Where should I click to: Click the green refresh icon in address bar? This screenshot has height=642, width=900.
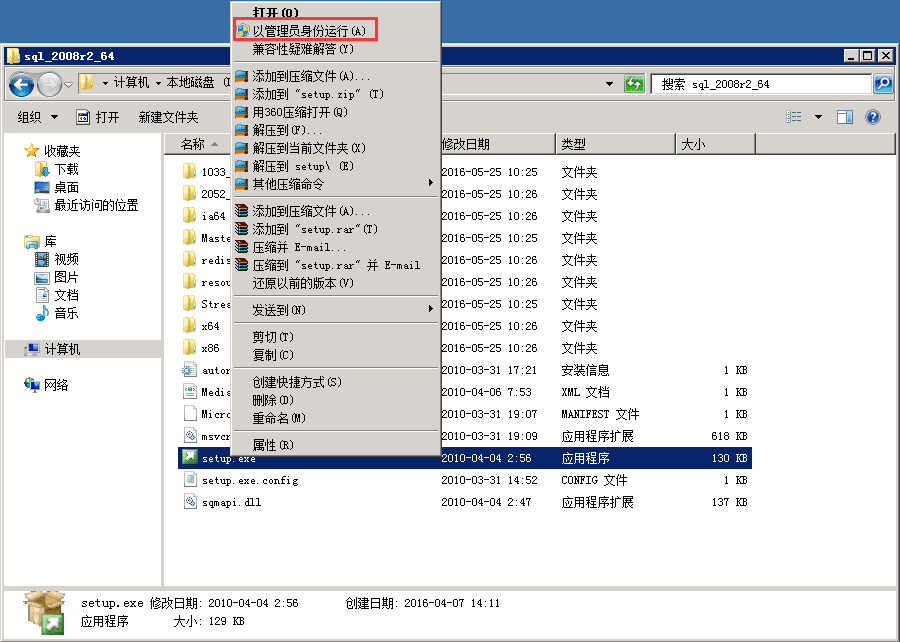634,84
